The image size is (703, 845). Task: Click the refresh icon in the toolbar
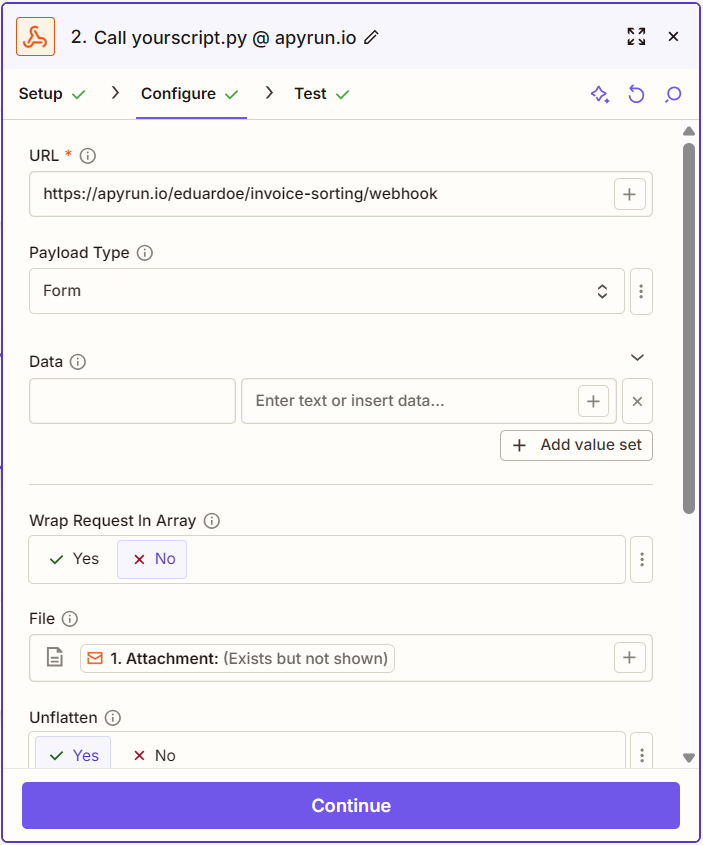click(x=637, y=94)
